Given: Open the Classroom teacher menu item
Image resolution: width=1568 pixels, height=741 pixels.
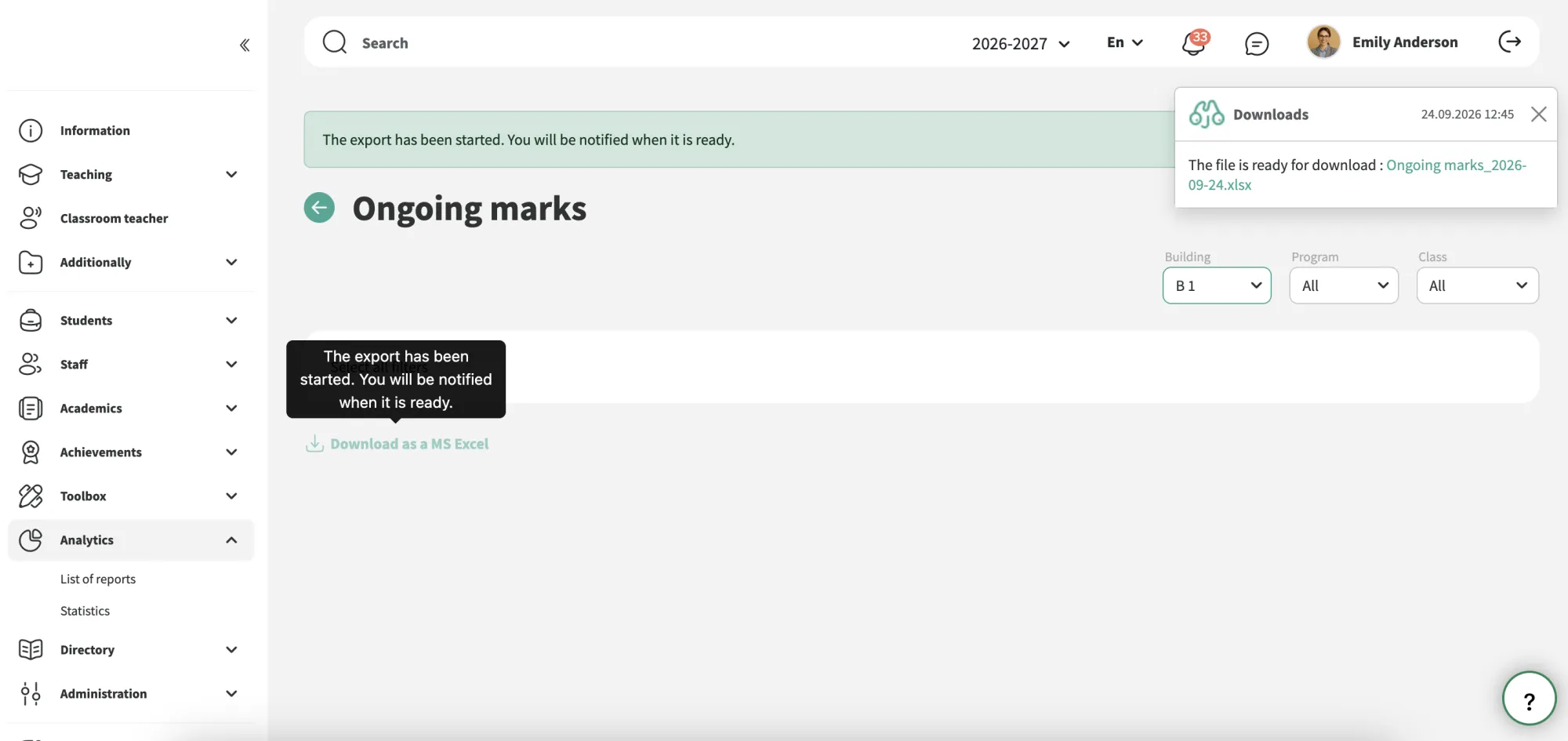Looking at the screenshot, I should (130, 218).
